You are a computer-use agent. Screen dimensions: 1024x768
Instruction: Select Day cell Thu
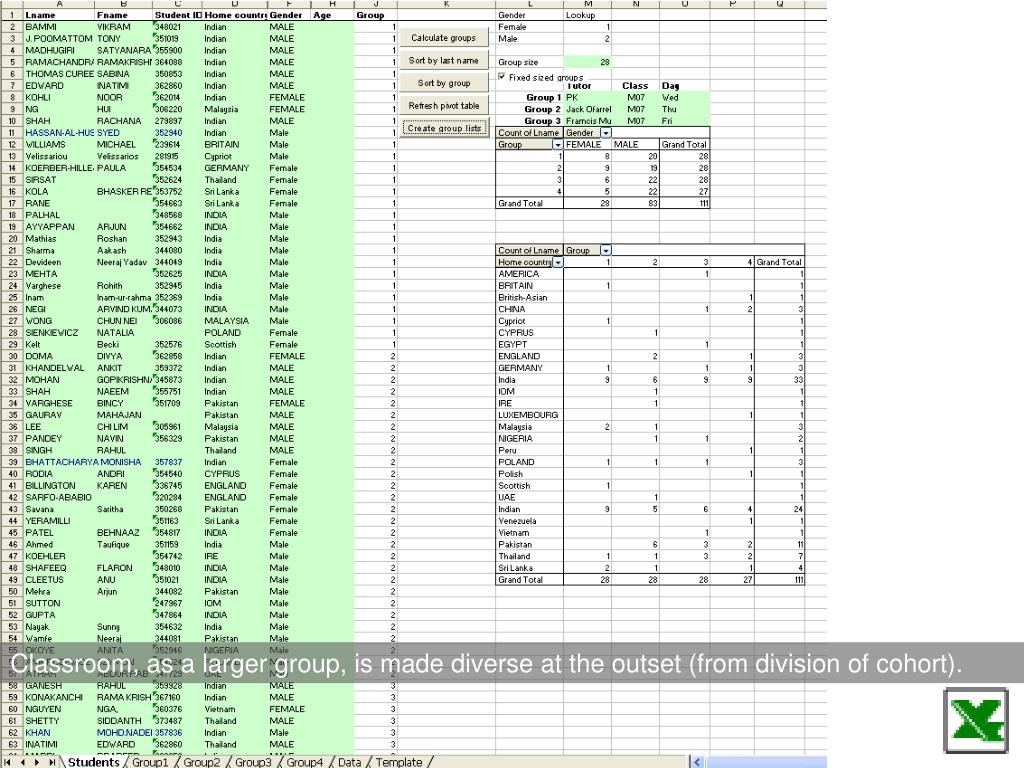click(684, 109)
